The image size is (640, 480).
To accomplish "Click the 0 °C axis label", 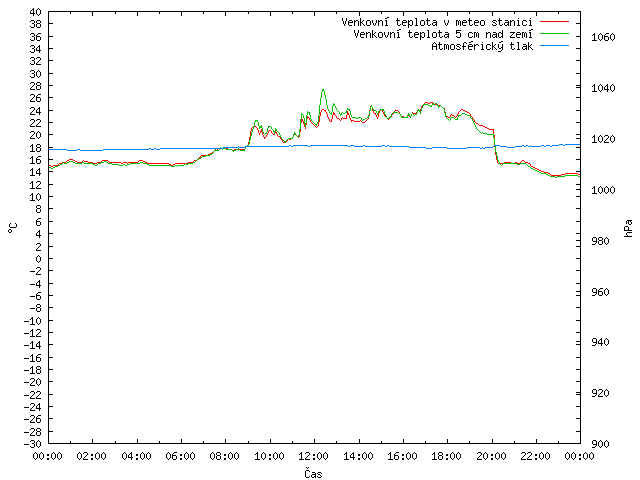I will (38, 259).
